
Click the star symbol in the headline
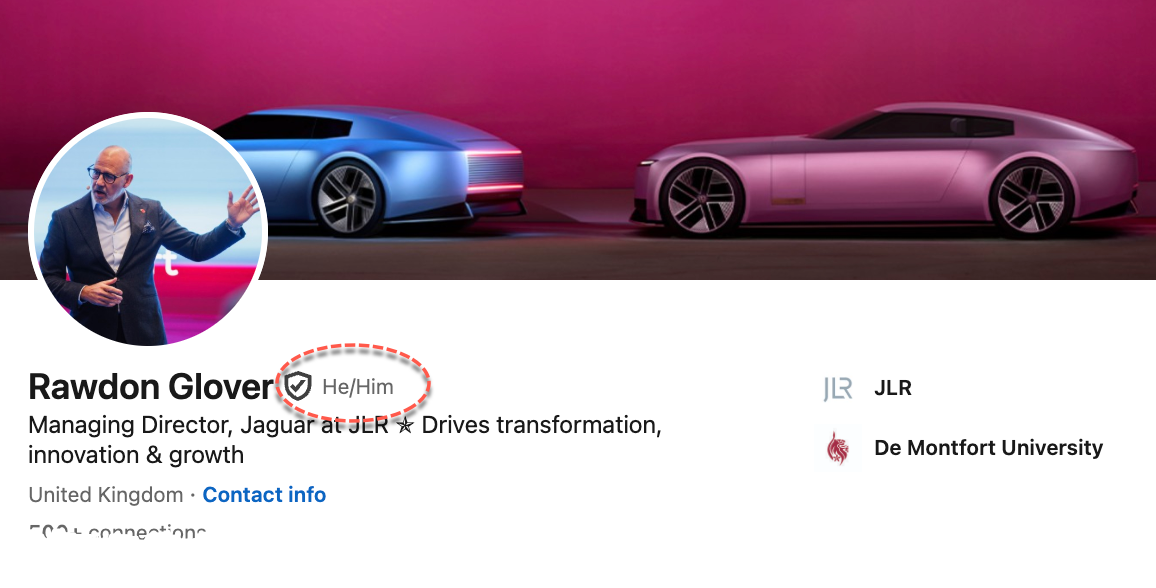click(405, 426)
